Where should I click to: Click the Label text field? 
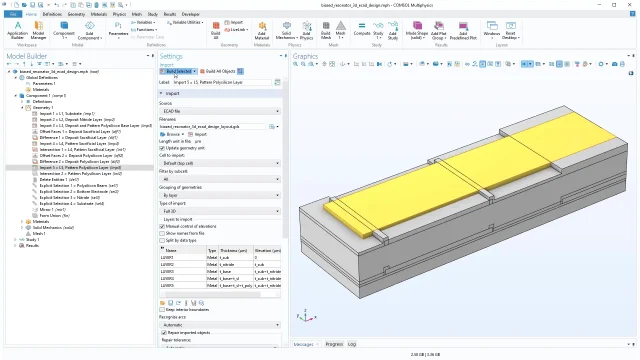[x=222, y=82]
